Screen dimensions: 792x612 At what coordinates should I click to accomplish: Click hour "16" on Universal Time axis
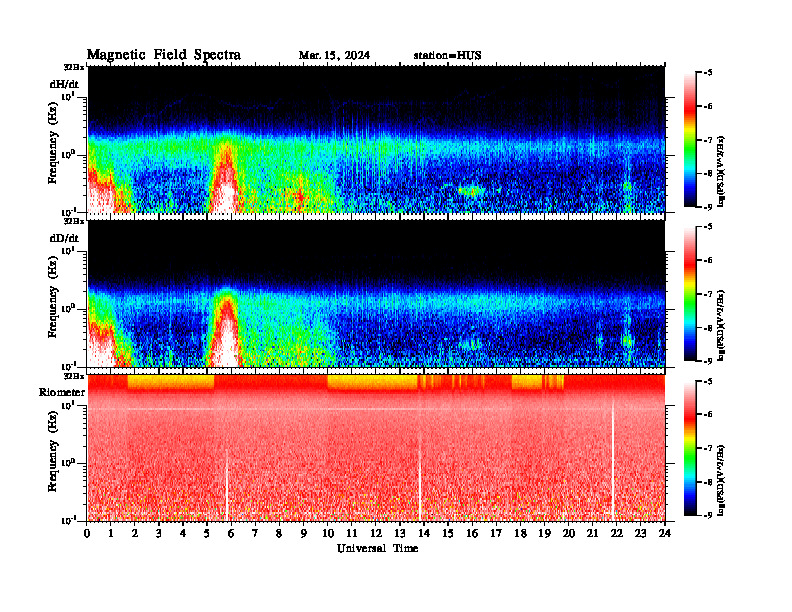tap(472, 534)
